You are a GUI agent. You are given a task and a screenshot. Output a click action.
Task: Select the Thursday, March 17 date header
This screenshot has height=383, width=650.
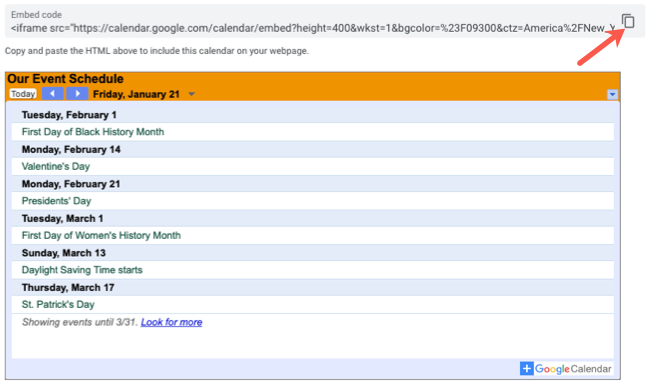click(68, 287)
